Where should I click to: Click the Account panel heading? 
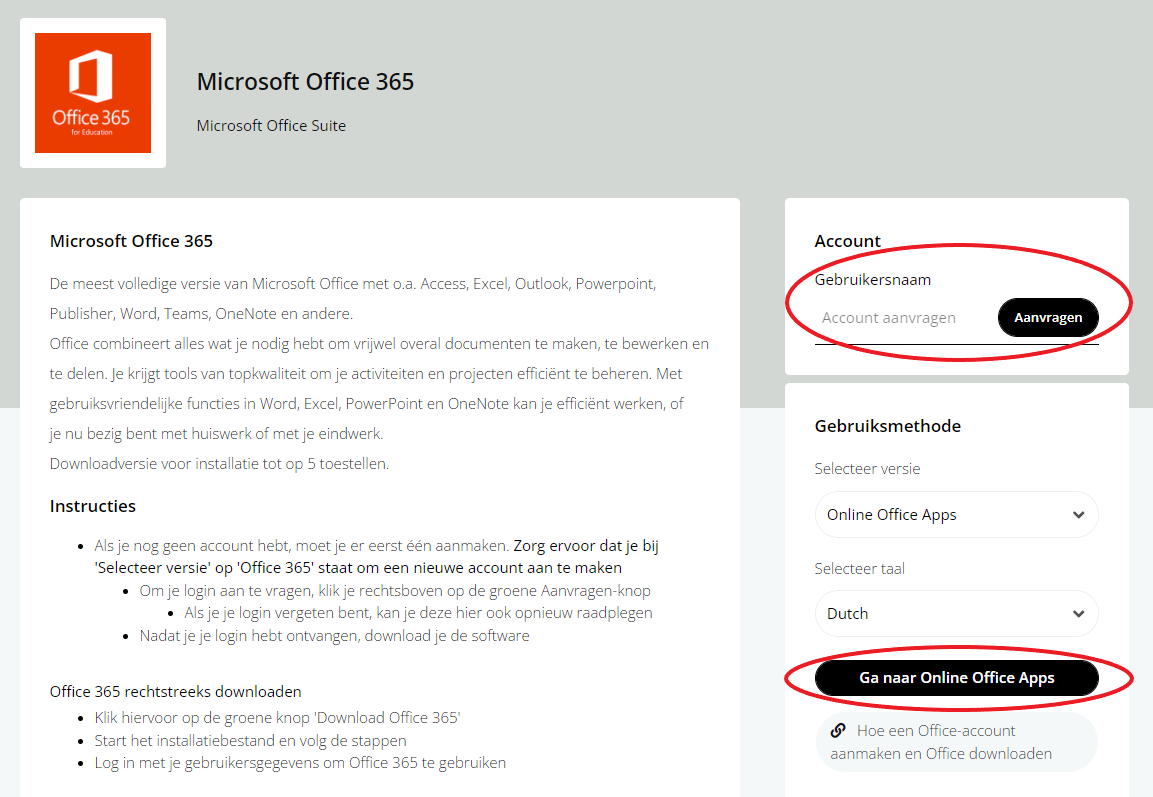pos(847,241)
